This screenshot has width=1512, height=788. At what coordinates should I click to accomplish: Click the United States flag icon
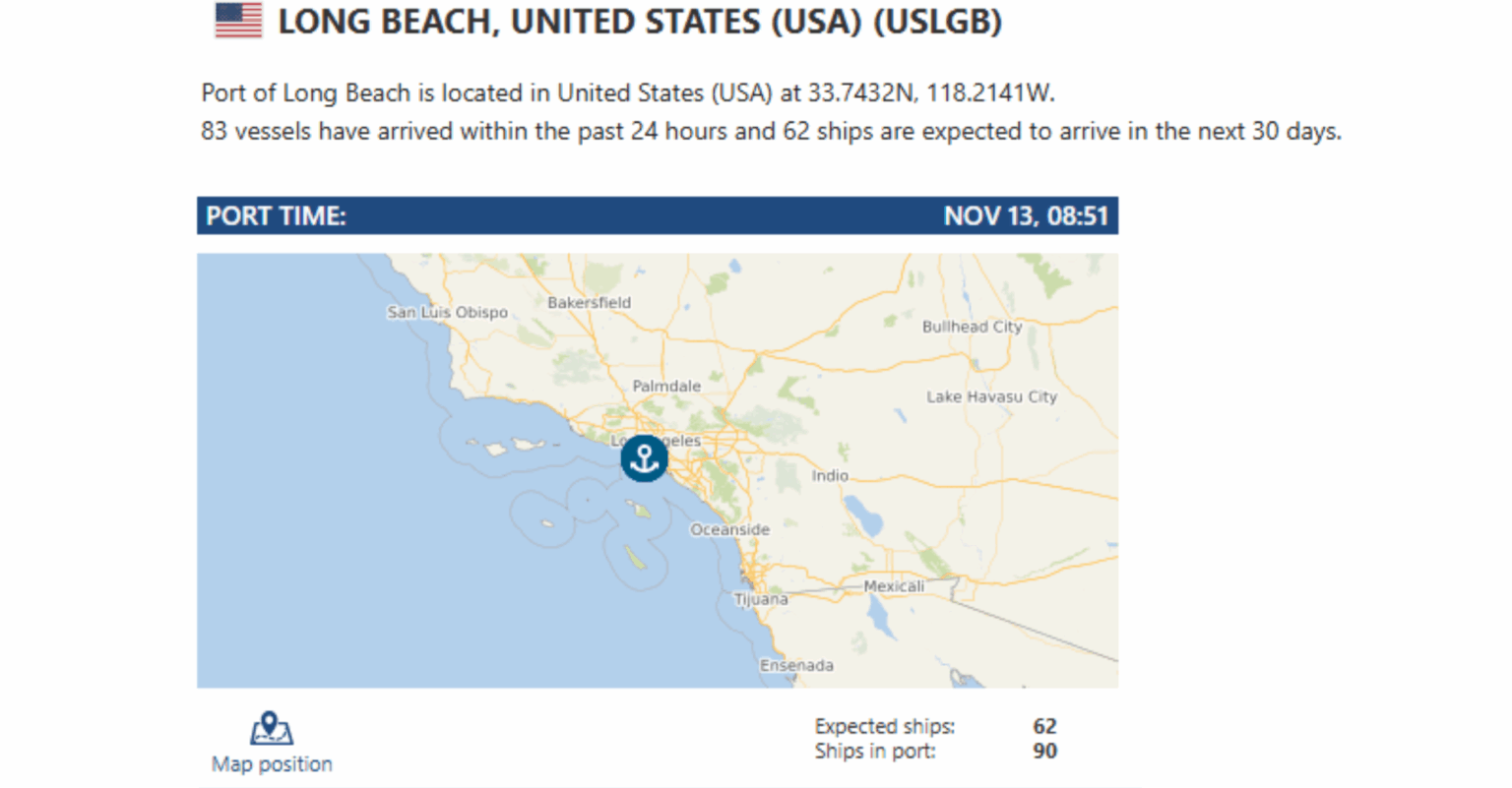(x=238, y=21)
